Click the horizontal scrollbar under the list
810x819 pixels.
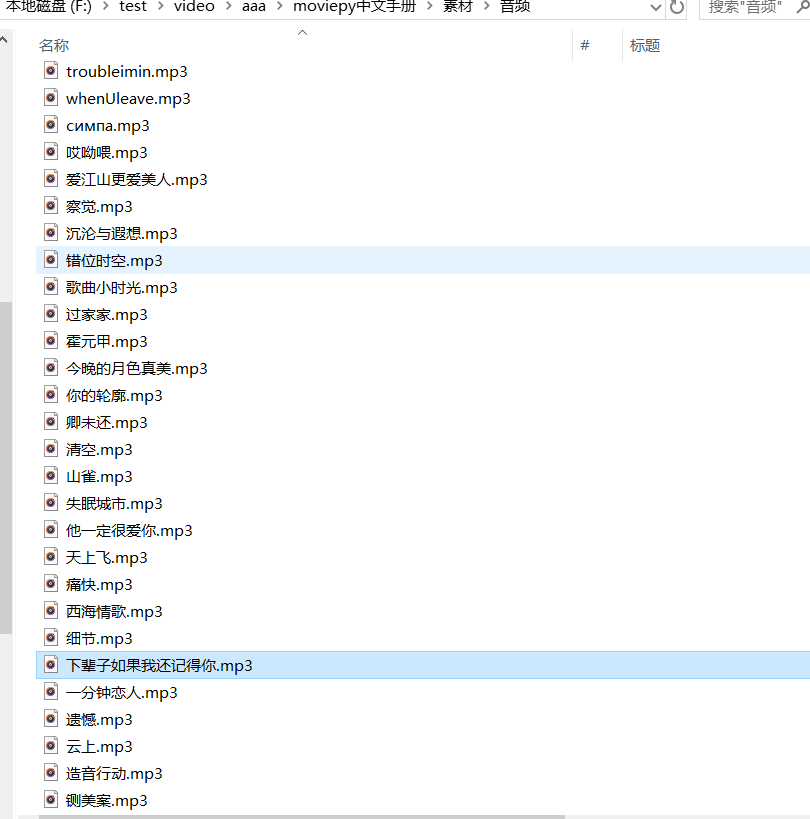pos(302,816)
